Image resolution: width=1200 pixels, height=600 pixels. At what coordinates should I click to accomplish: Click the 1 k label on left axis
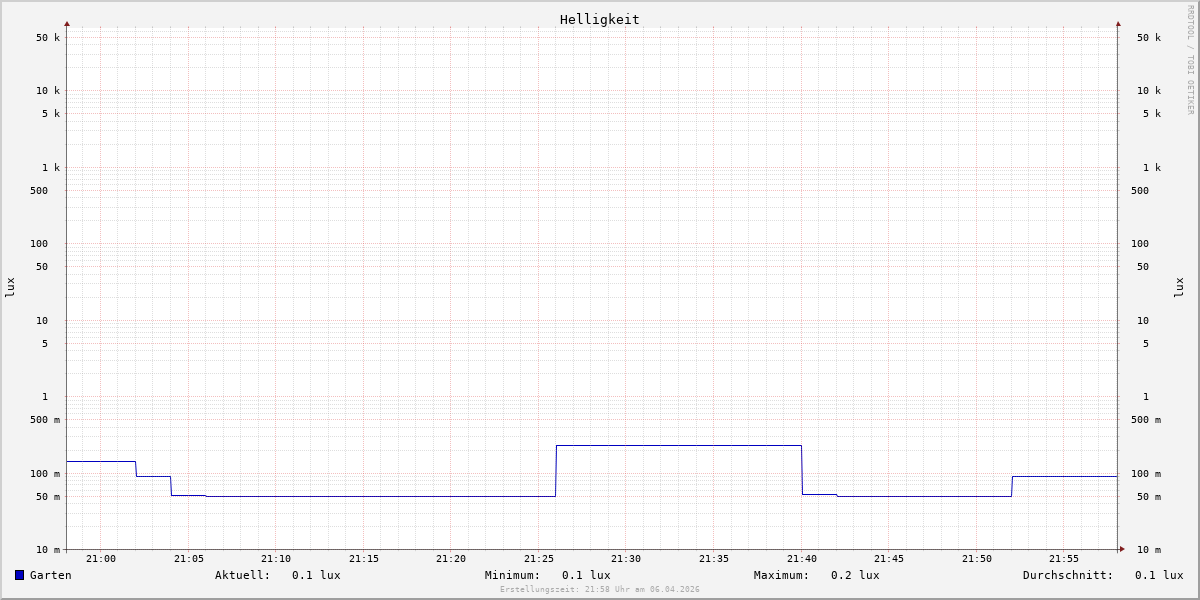[x=51, y=168]
